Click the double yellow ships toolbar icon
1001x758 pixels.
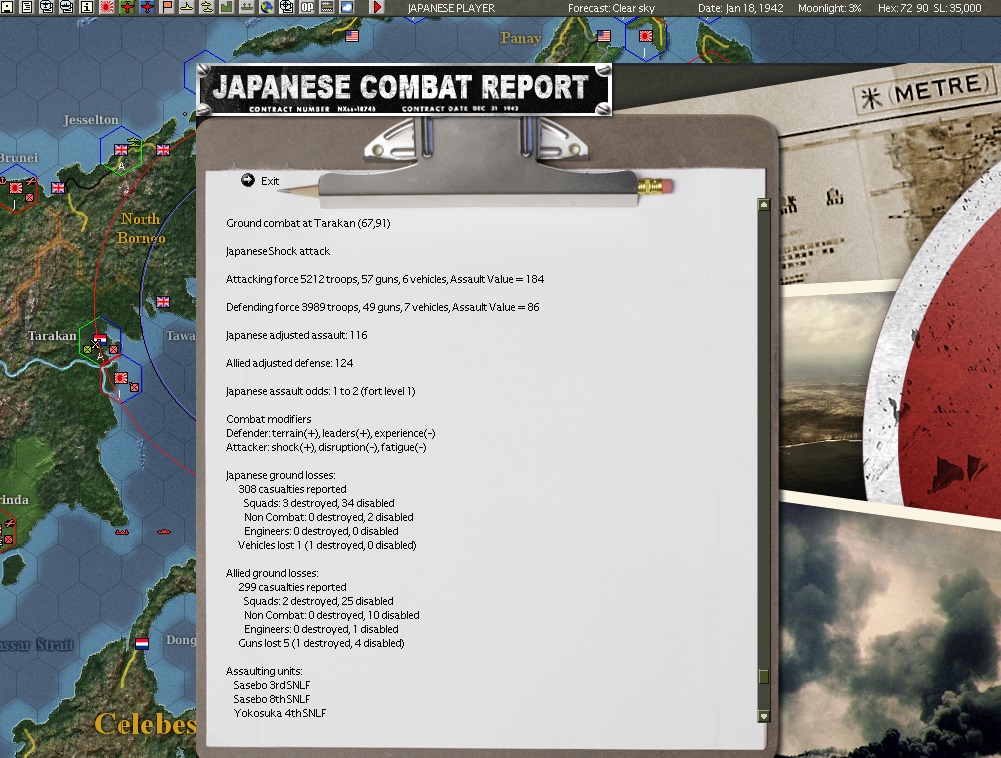(207, 7)
